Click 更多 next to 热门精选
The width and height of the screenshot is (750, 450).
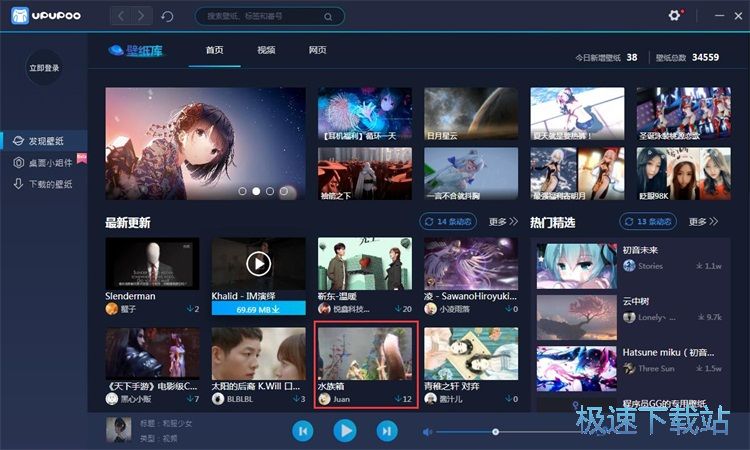point(703,221)
